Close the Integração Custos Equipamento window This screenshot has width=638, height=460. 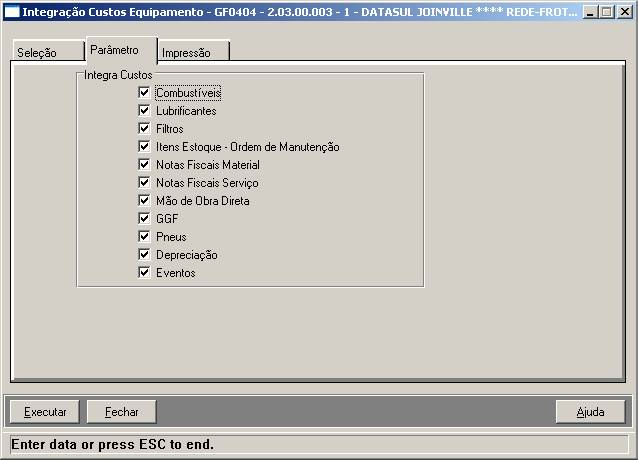625,12
